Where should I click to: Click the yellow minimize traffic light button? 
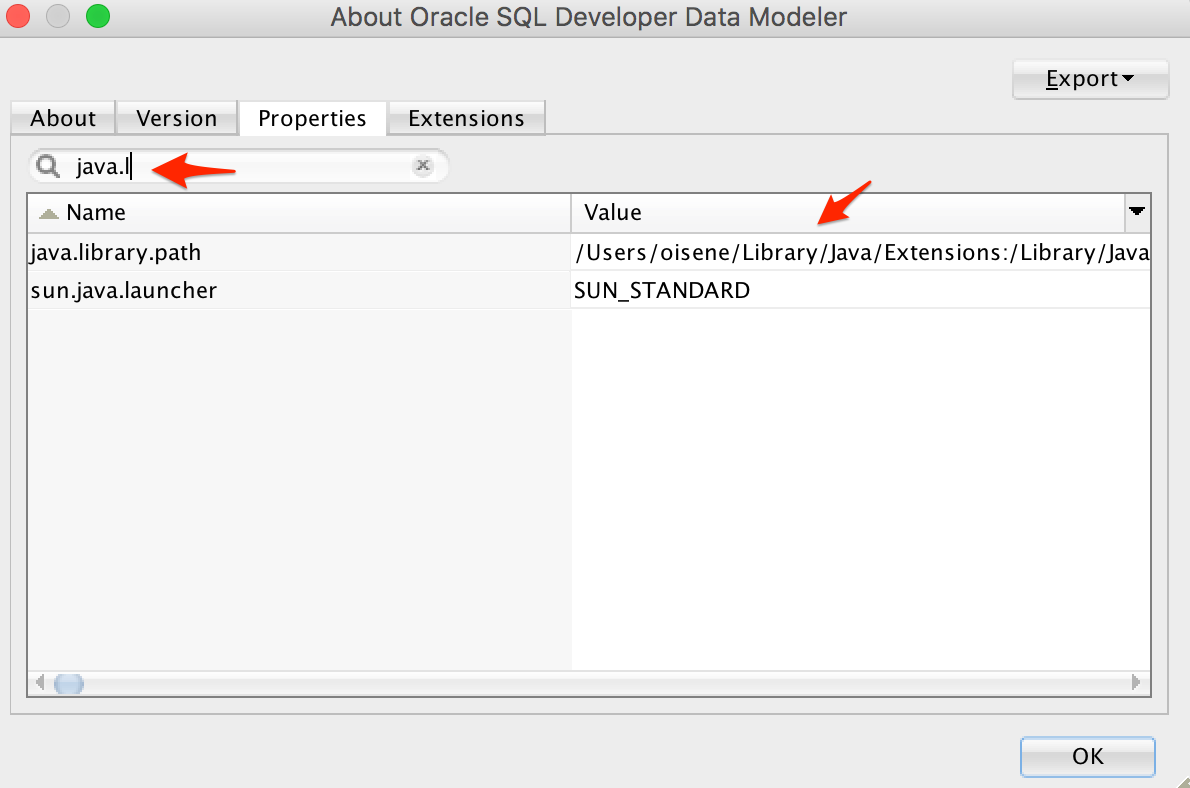57,17
